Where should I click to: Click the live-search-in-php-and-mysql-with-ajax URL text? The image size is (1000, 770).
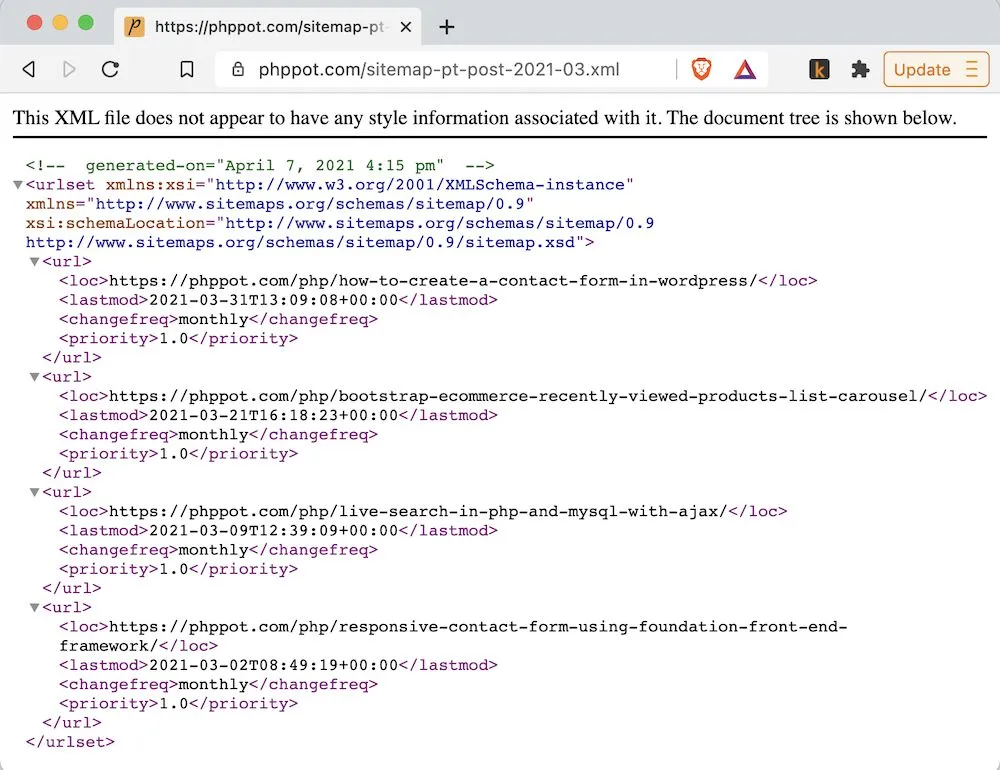click(418, 512)
